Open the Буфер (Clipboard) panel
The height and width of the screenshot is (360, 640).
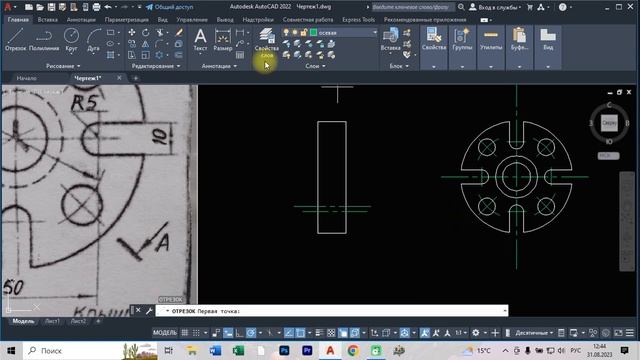coord(519,40)
